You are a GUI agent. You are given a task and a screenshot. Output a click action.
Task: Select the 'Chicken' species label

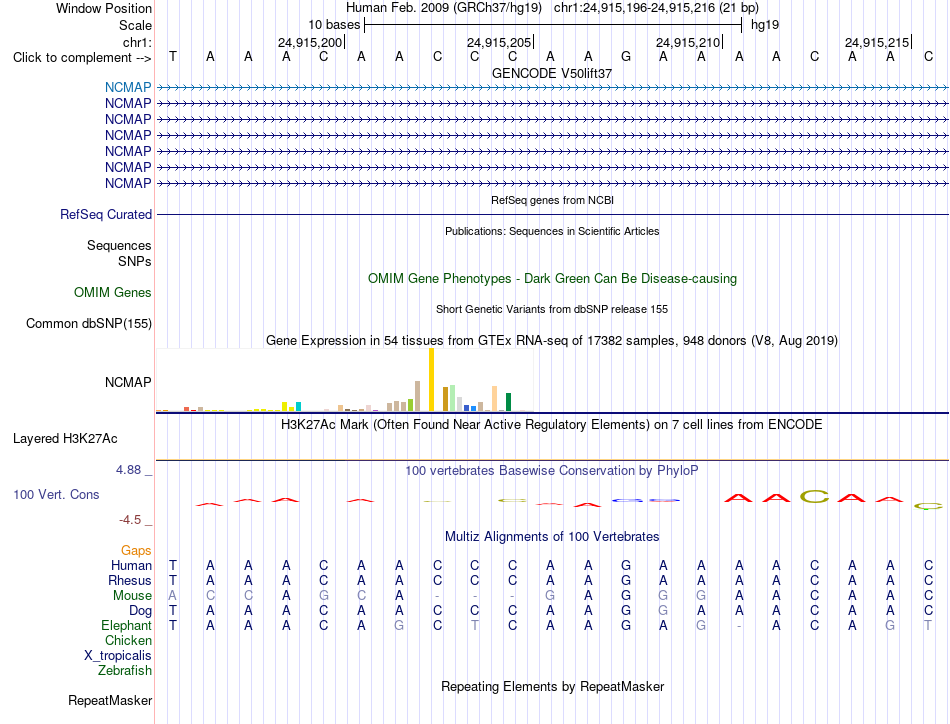pyautogui.click(x=128, y=640)
